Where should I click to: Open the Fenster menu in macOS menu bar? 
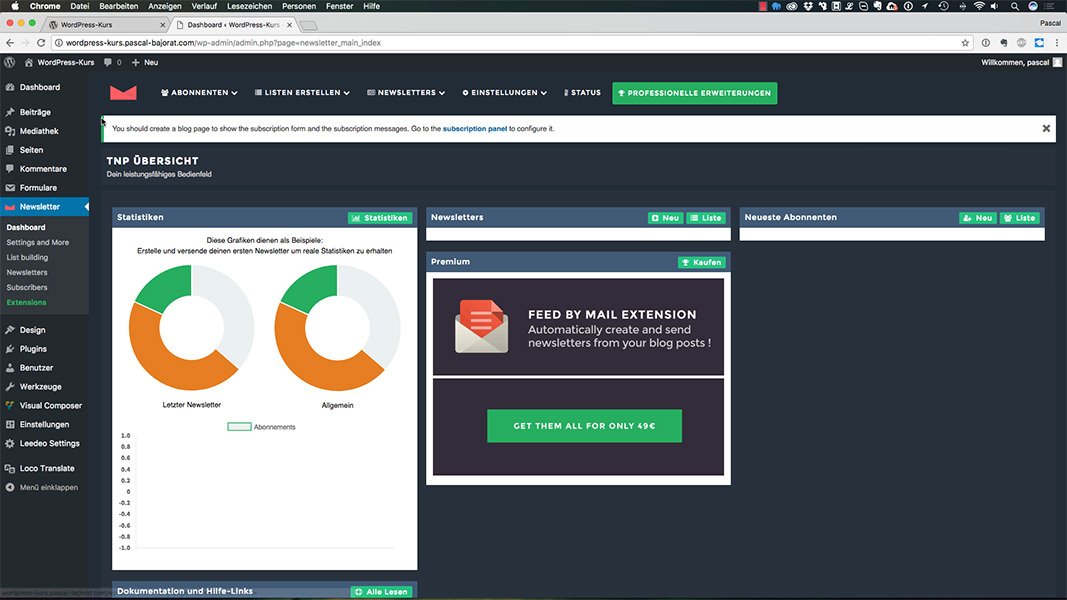[x=340, y=6]
